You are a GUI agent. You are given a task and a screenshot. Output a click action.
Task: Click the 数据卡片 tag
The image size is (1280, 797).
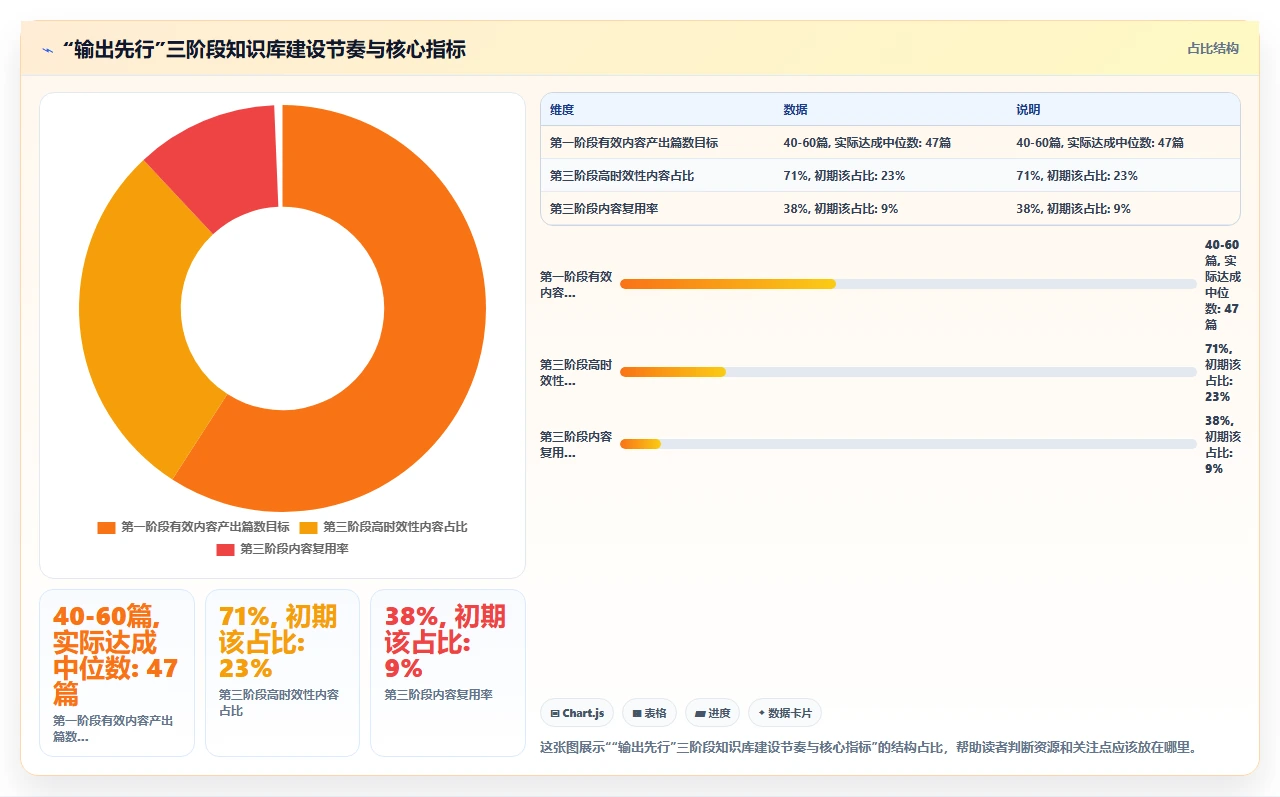(x=785, y=713)
